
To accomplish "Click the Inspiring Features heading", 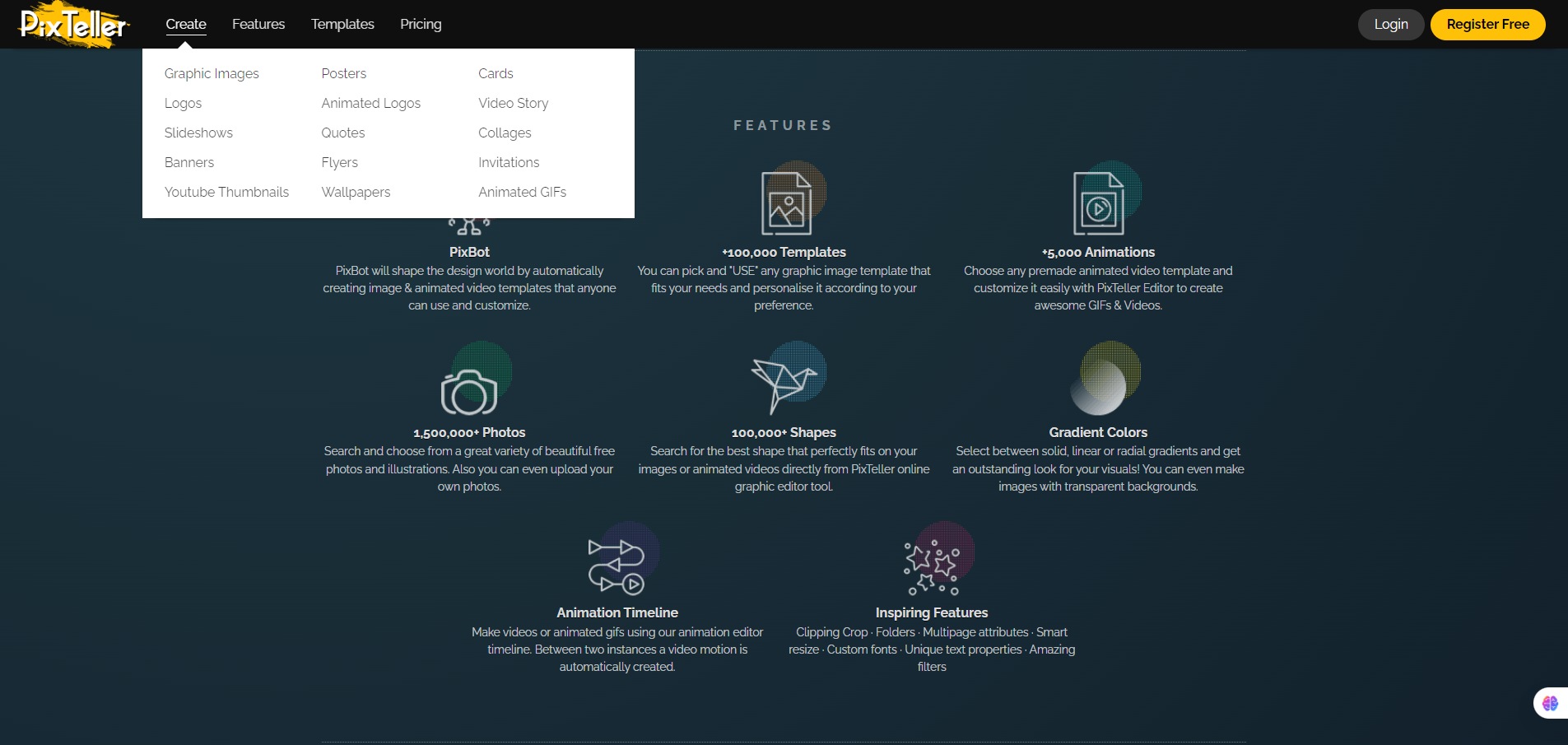I will 932,612.
